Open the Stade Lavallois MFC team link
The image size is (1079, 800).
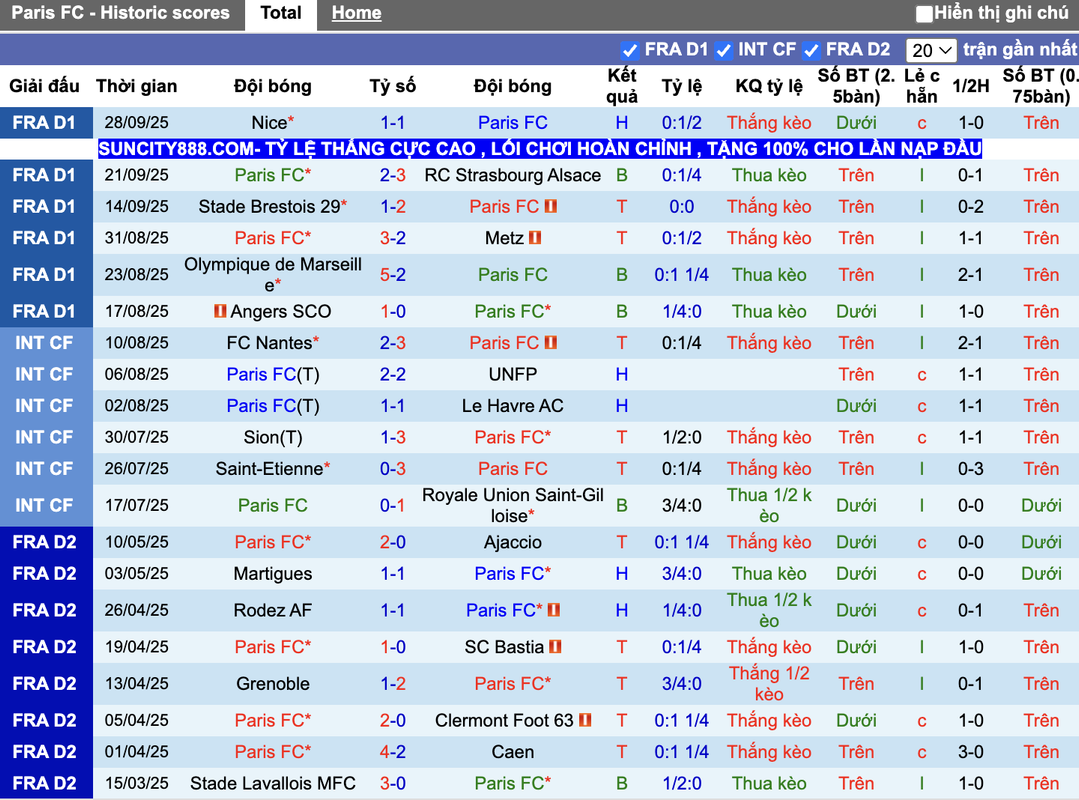pos(273,783)
